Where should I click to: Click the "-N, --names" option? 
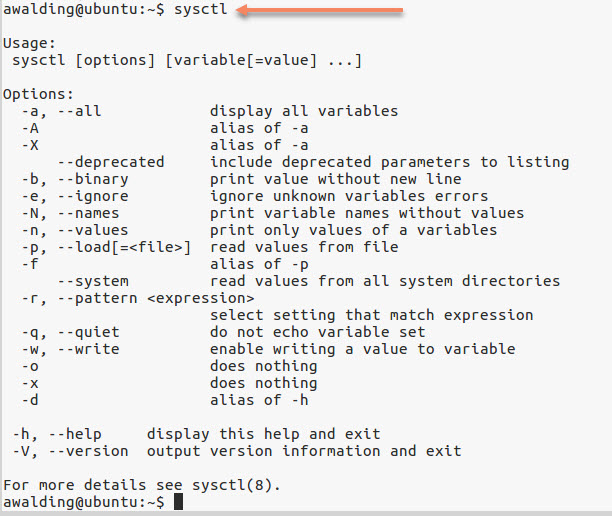(71, 213)
